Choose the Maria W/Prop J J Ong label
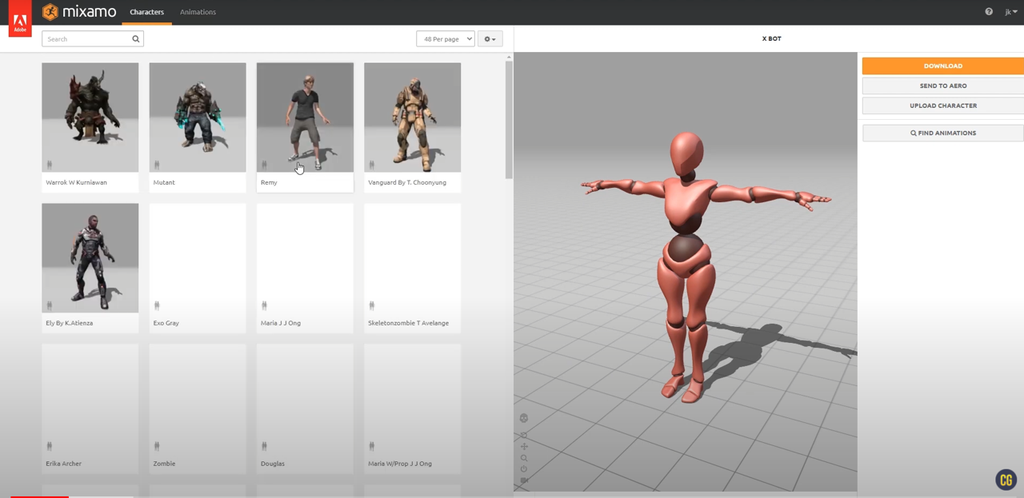 click(x=400, y=463)
